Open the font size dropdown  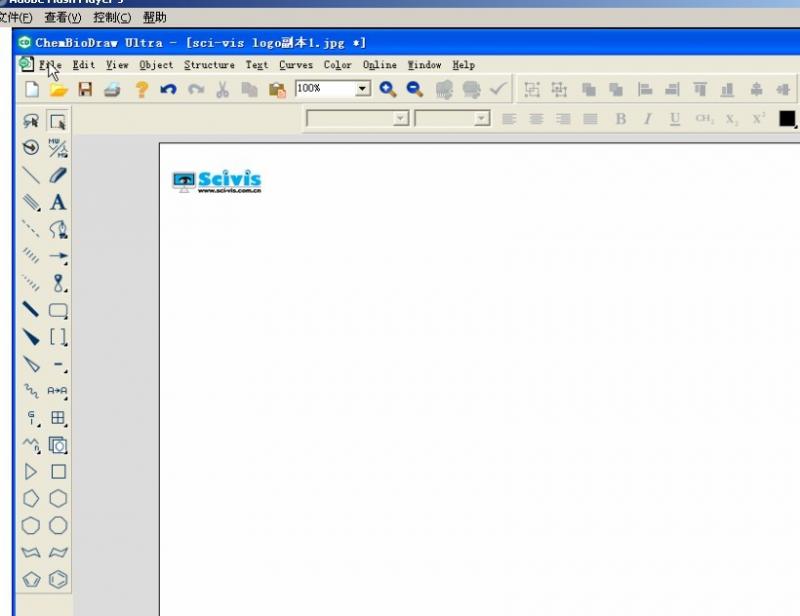coord(481,119)
